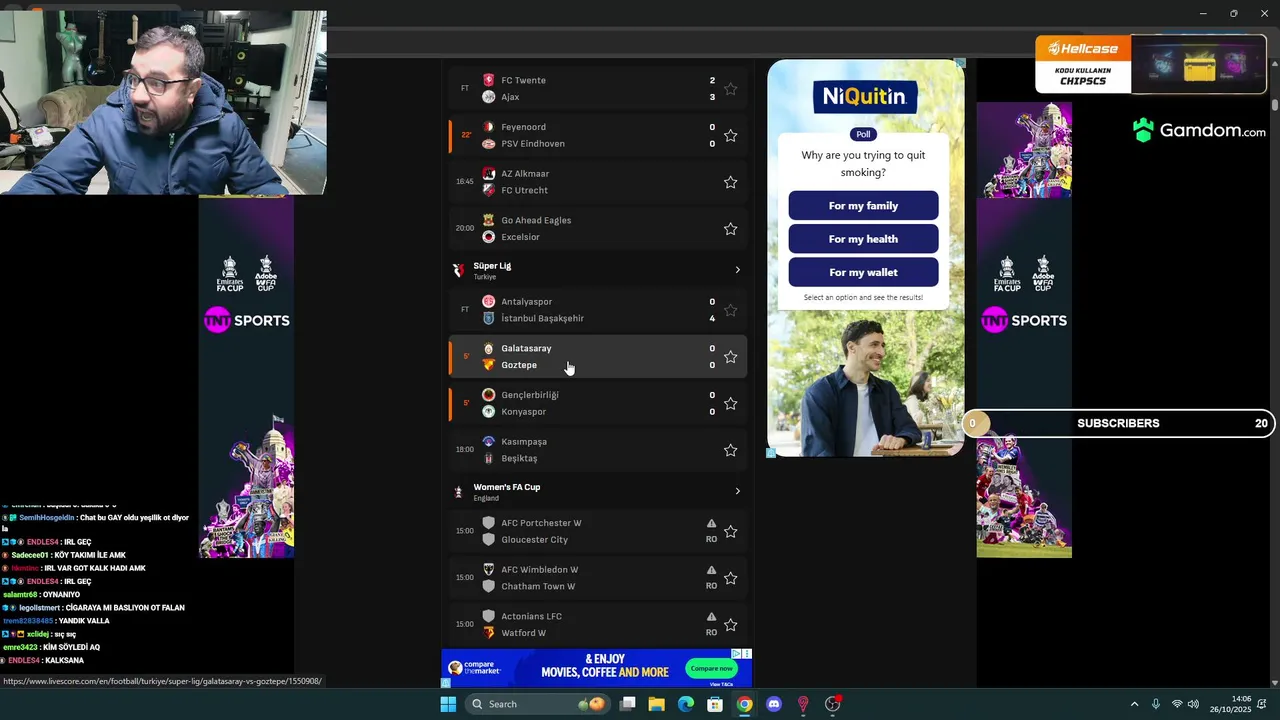
Task: Switch to Google Chrome in the taskbar
Action: pyautogui.click(x=744, y=704)
